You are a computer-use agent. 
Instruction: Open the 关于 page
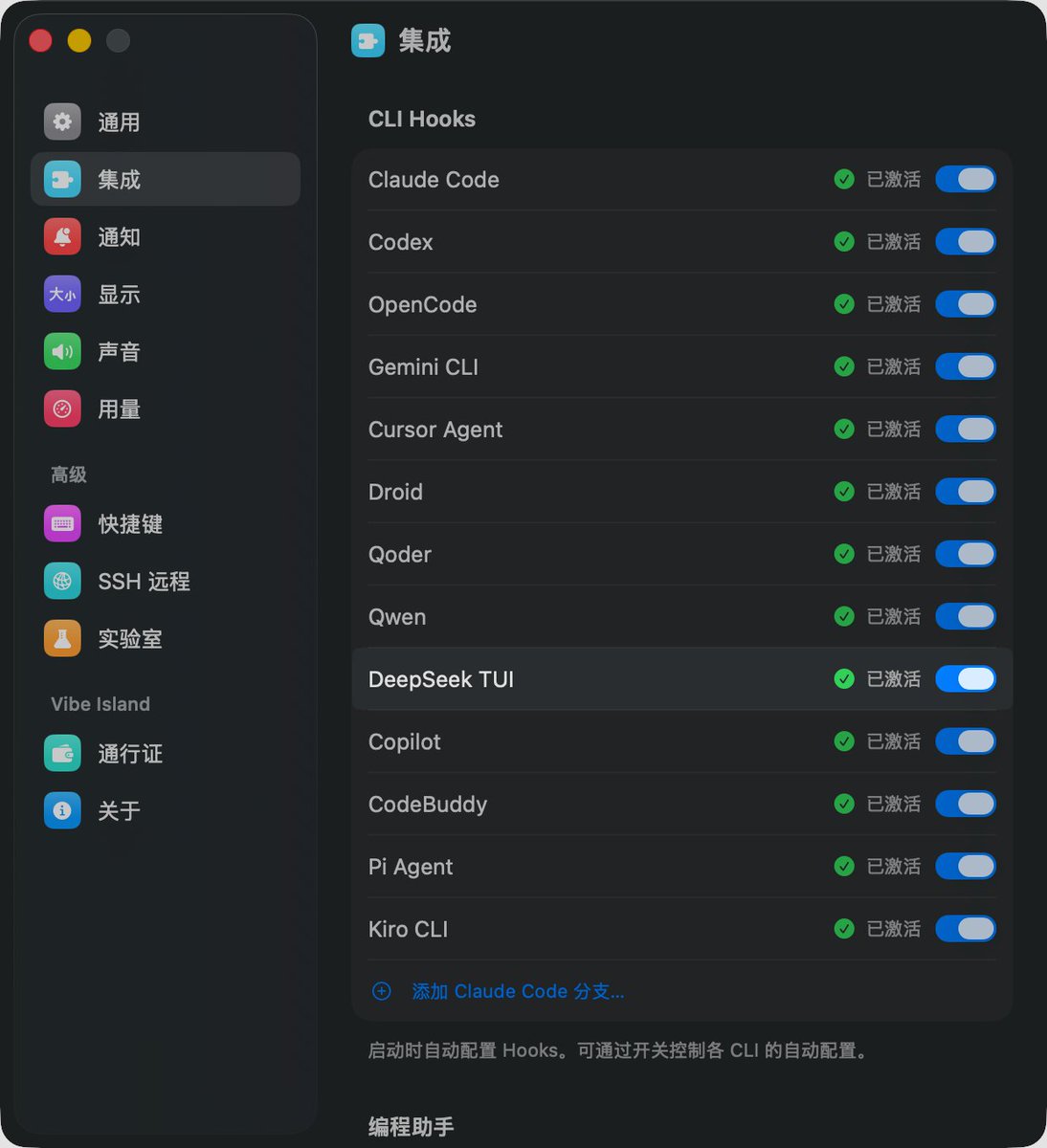(x=166, y=810)
